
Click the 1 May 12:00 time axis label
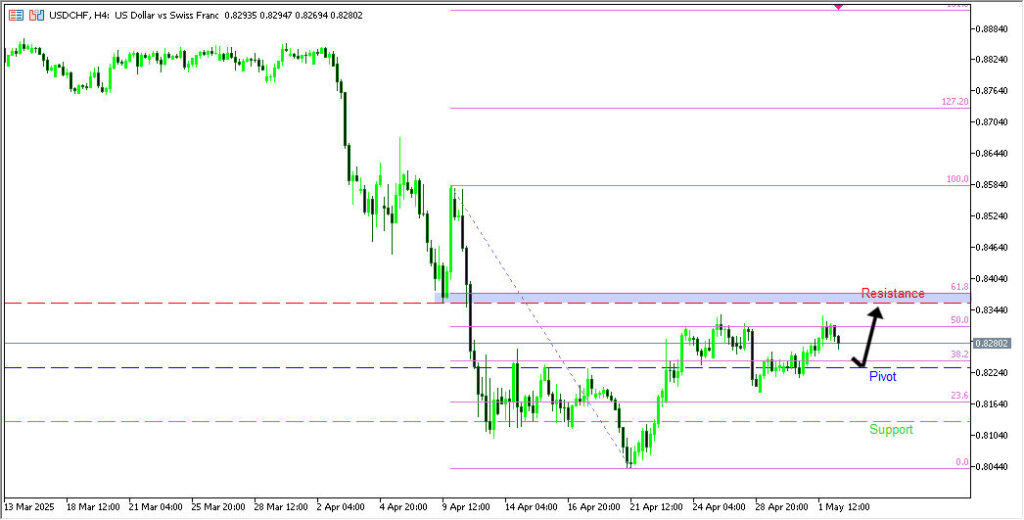click(846, 507)
